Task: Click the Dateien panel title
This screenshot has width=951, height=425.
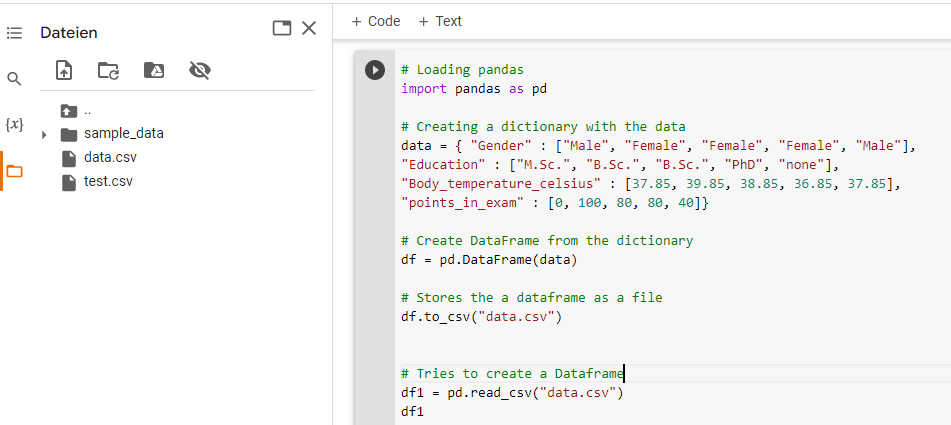Action: click(69, 33)
